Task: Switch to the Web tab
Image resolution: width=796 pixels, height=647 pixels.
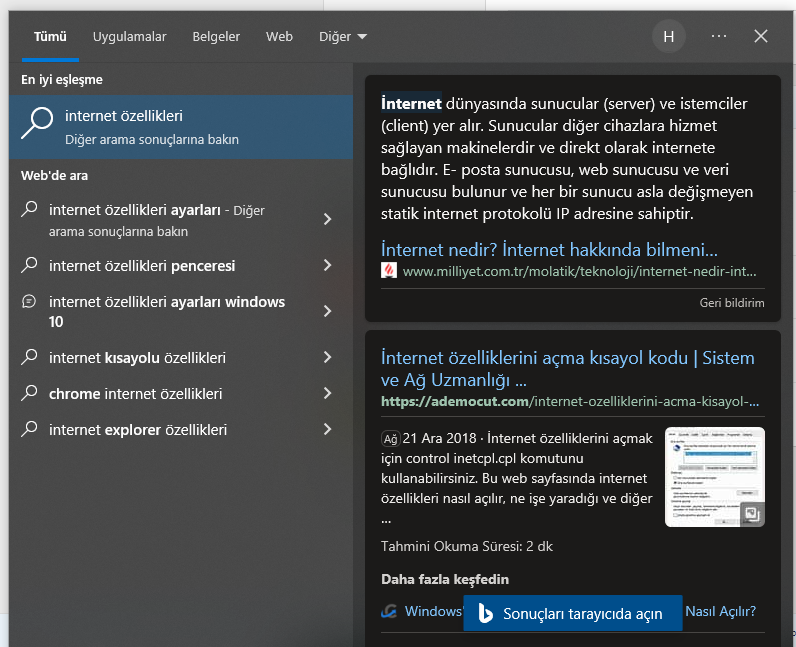Action: pos(279,37)
